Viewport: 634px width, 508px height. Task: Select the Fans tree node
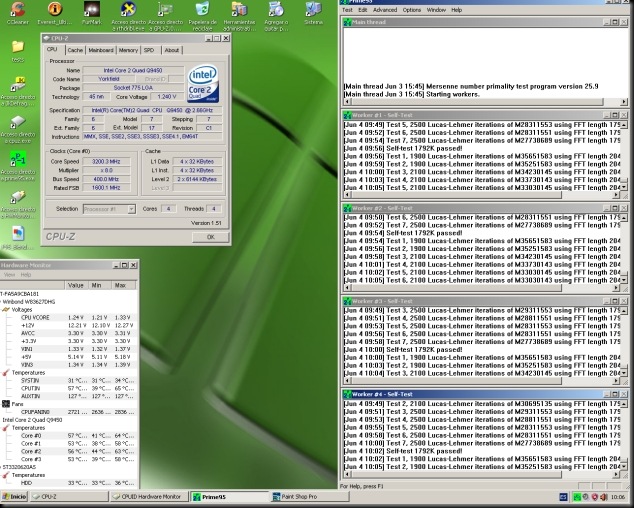pos(17,404)
